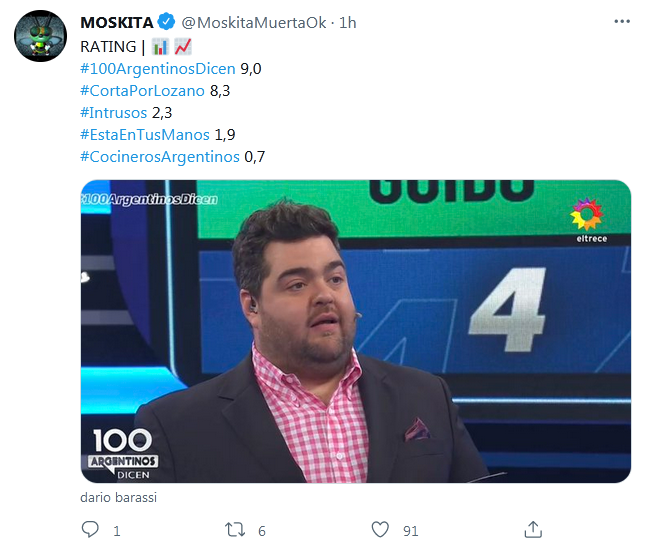
Task: Retweet this post using the arrows icon
Action: coord(235,530)
